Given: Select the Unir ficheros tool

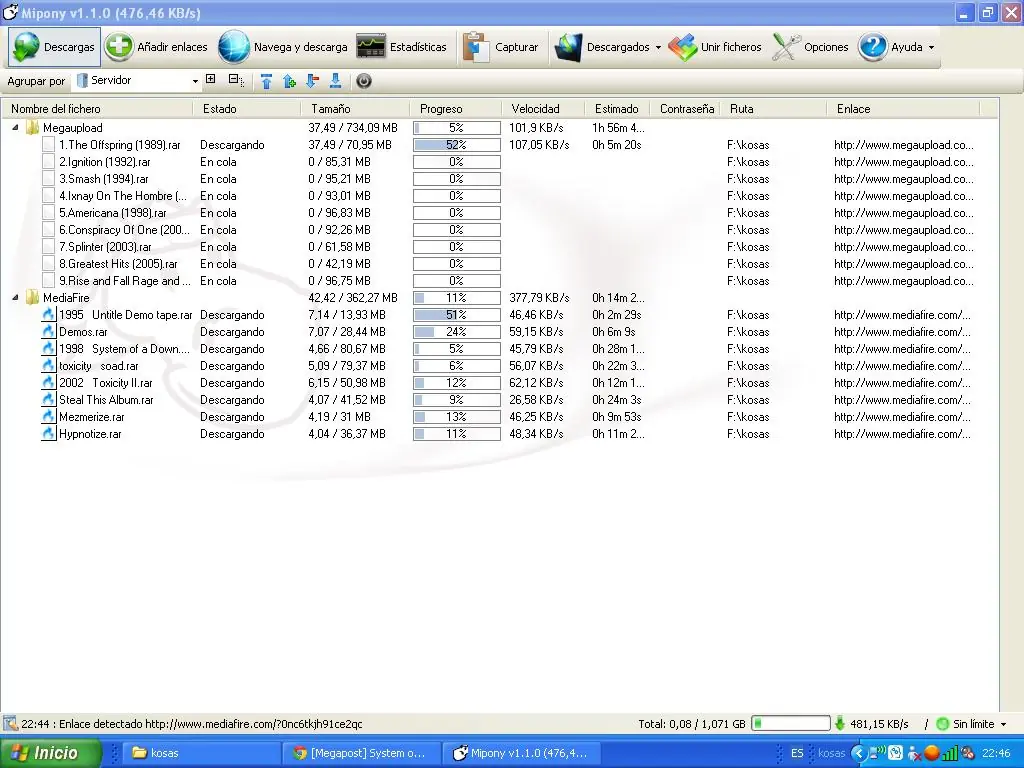Looking at the screenshot, I should (x=715, y=47).
